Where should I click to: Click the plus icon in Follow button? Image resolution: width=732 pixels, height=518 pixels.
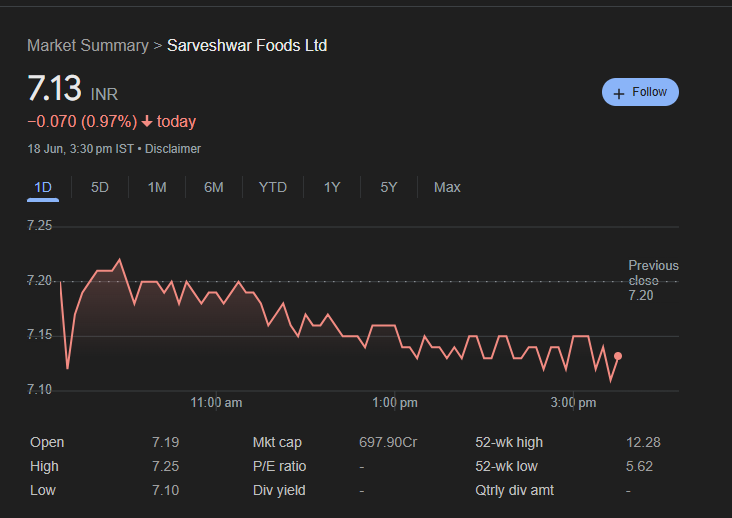pyautogui.click(x=619, y=93)
